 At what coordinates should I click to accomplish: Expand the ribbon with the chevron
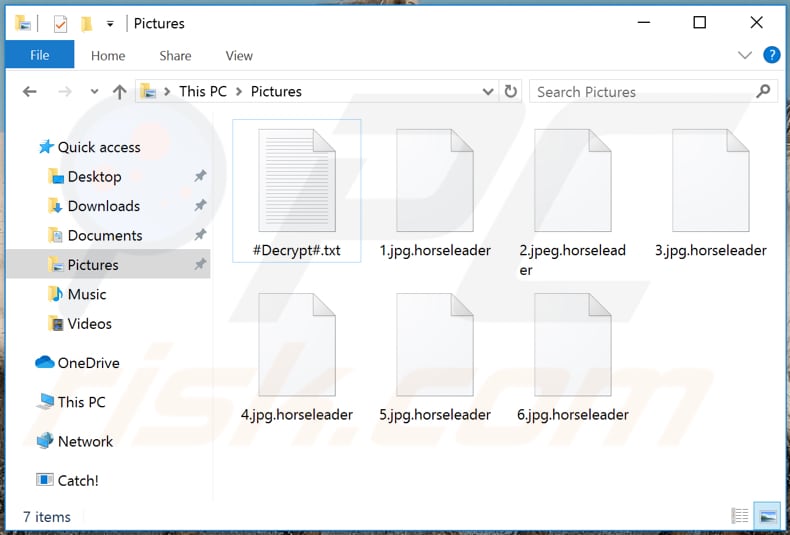pyautogui.click(x=744, y=55)
